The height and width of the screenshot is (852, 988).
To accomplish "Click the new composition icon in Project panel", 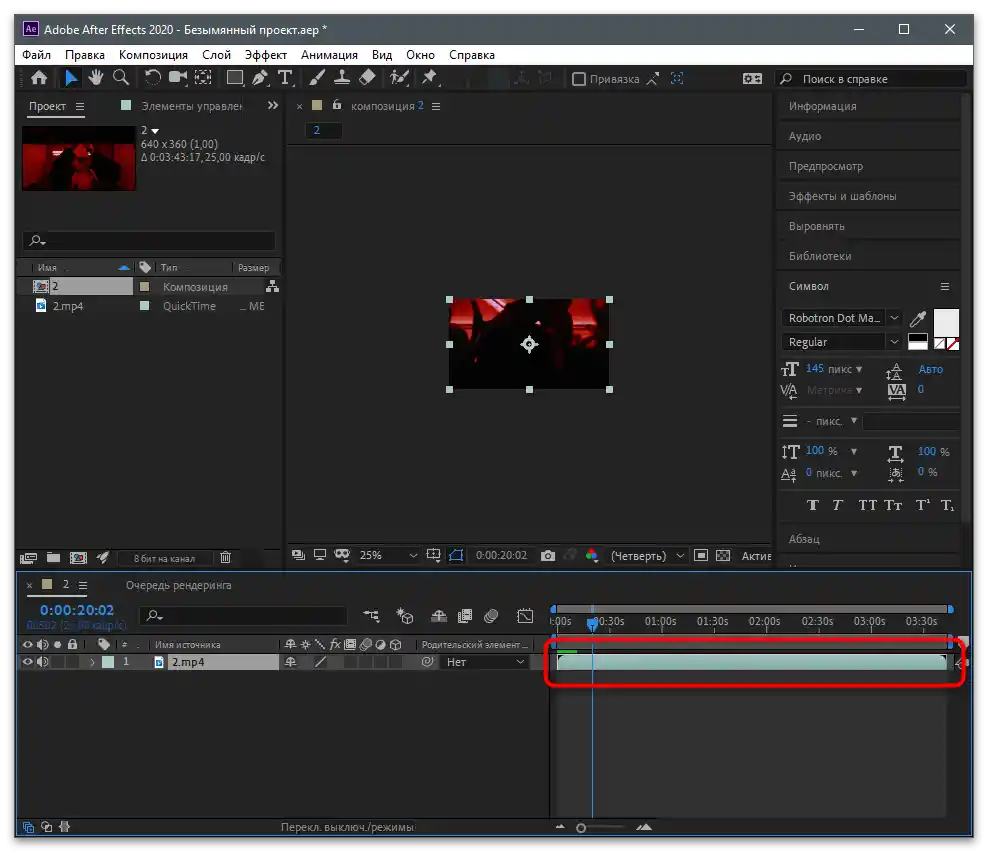I will [x=78, y=558].
